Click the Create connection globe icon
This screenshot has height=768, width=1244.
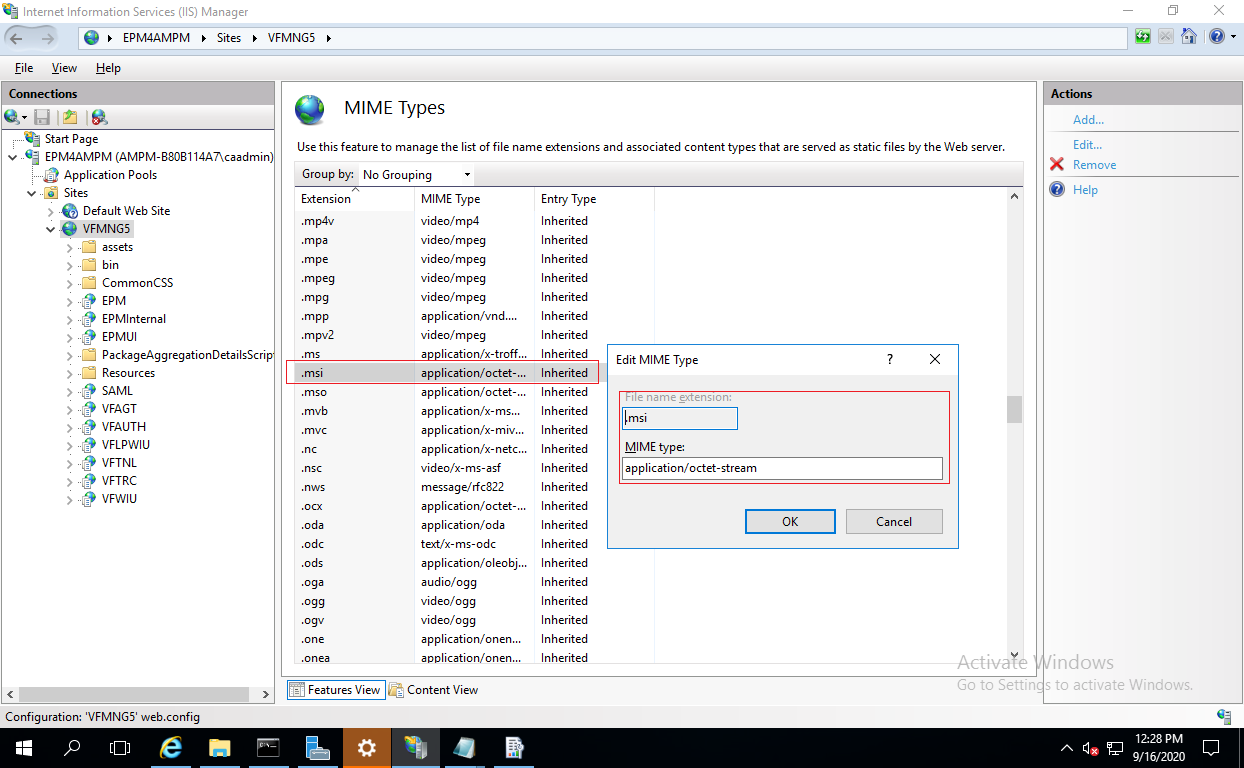tap(13, 117)
